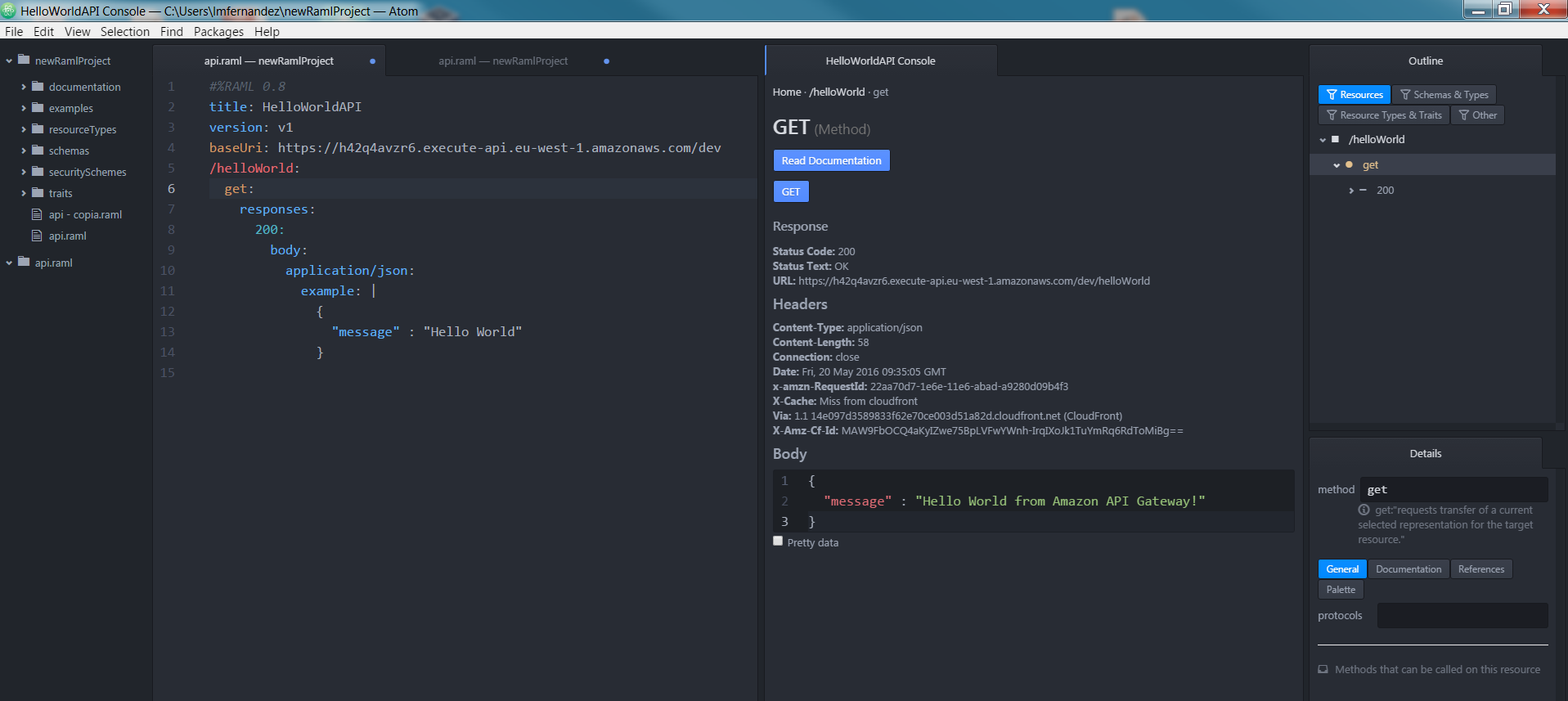Click the api.raml file icon in the tree

point(37,236)
